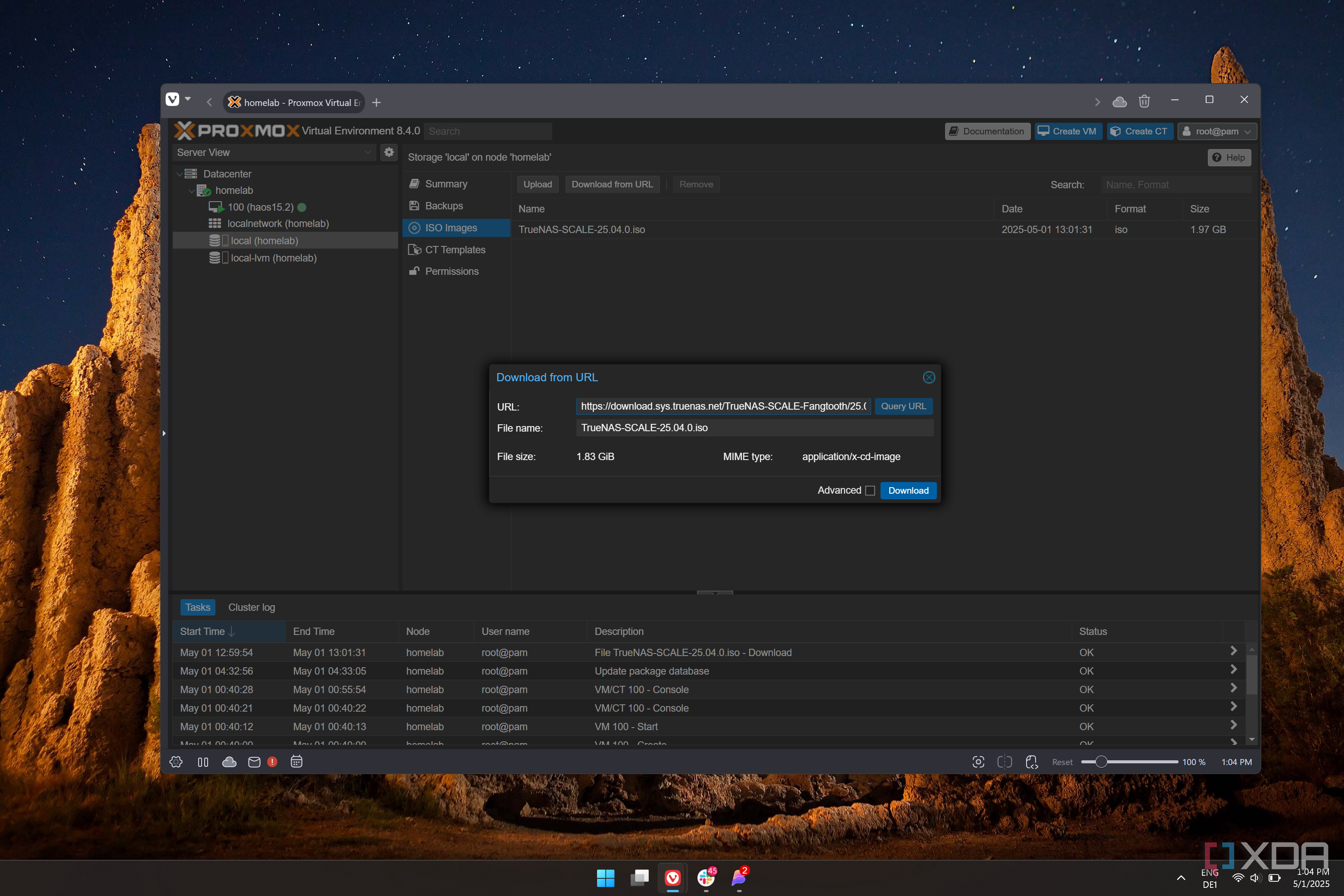Viewport: 1344px width, 896px height.
Task: Click the browser back navigation arrow
Action: (209, 102)
